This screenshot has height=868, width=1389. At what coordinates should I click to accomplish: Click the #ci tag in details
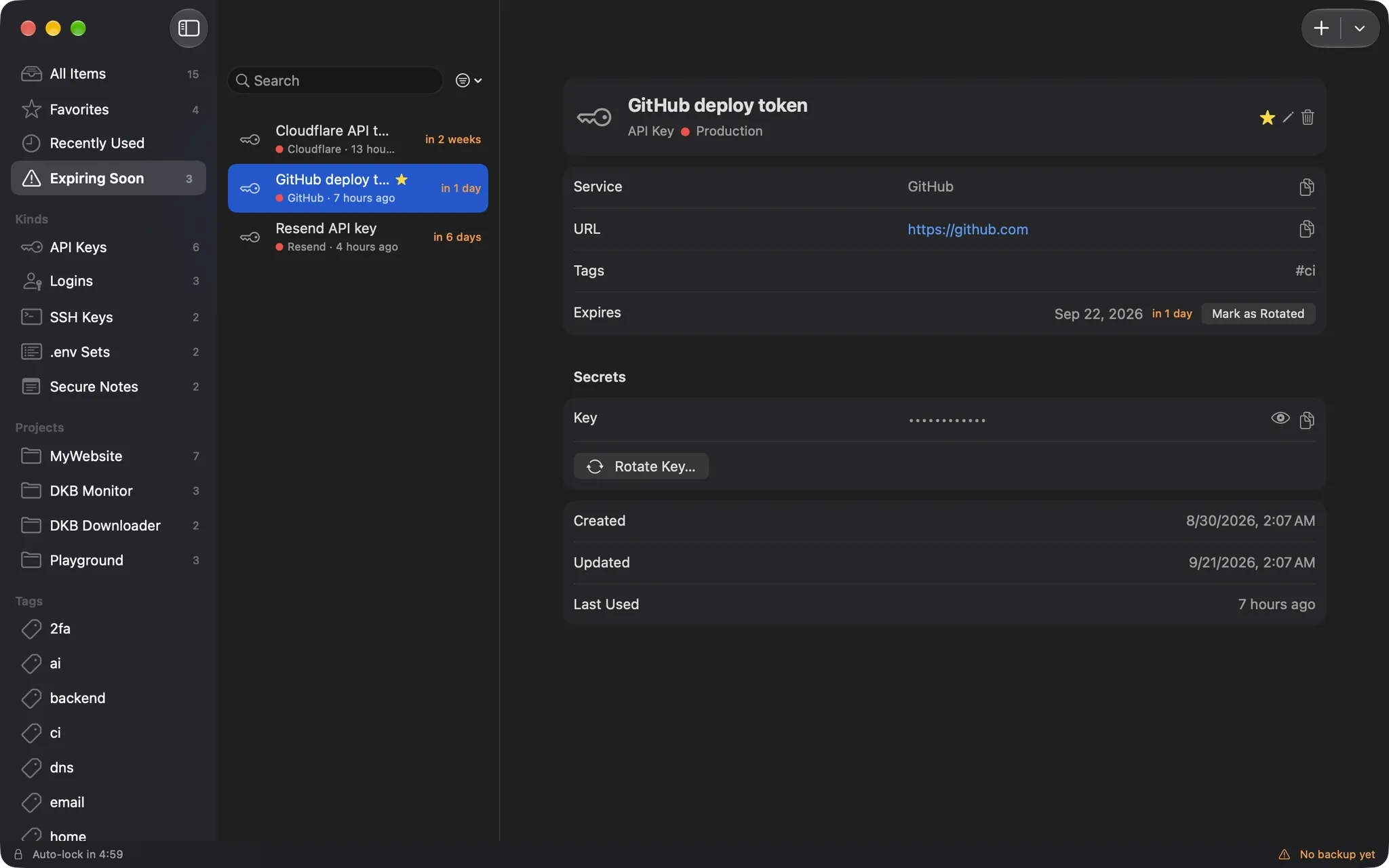1305,271
